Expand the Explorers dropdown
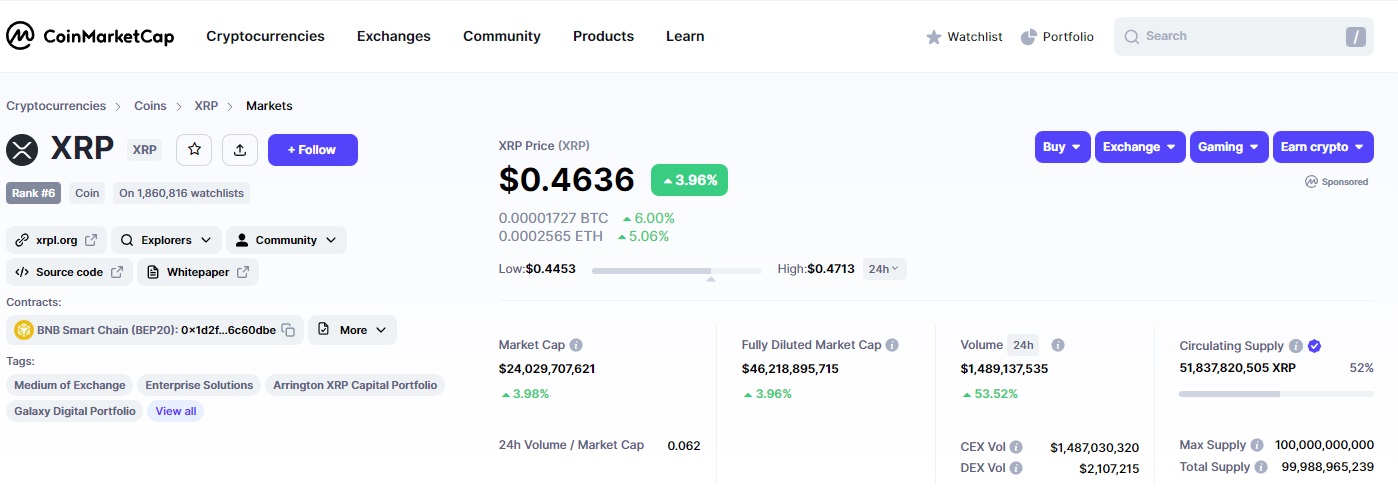Screen dimensions: 1398x503 (166, 240)
